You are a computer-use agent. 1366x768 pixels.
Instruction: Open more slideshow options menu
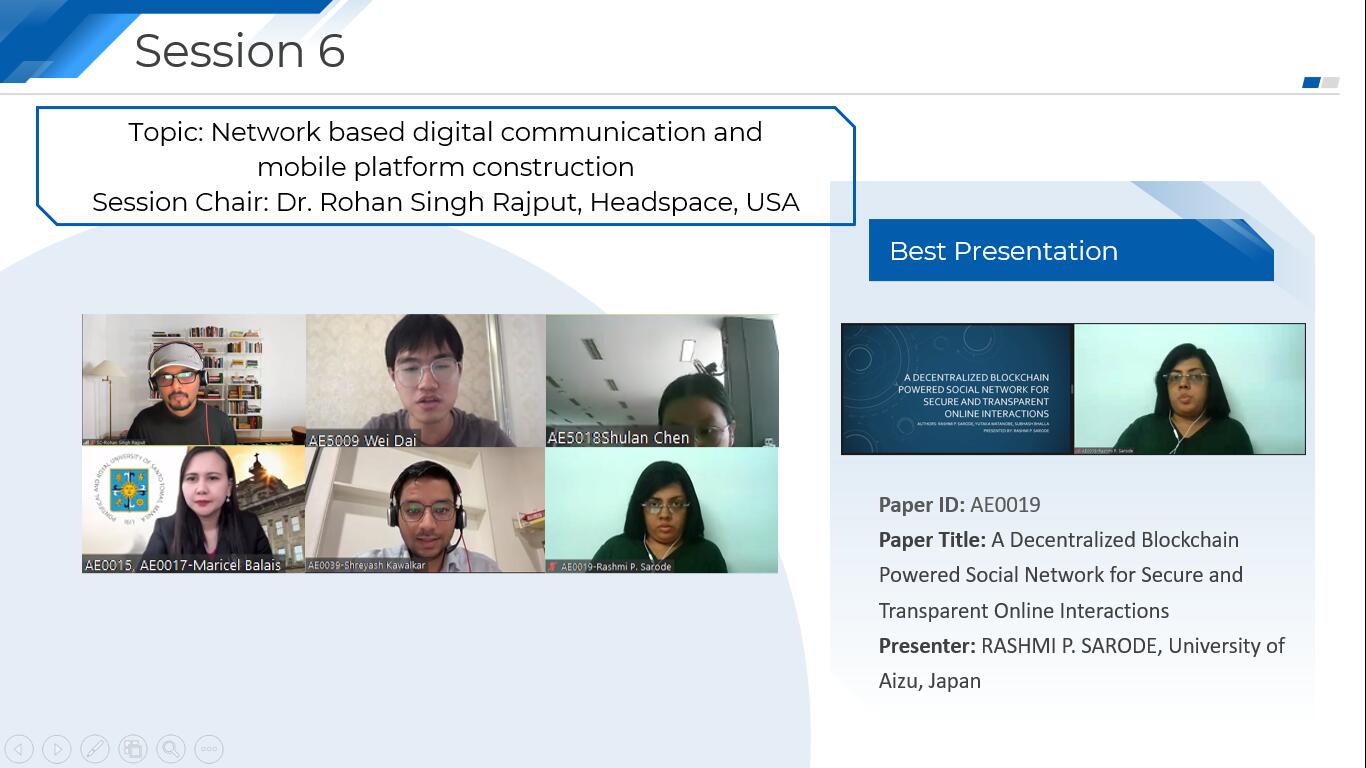coord(209,748)
